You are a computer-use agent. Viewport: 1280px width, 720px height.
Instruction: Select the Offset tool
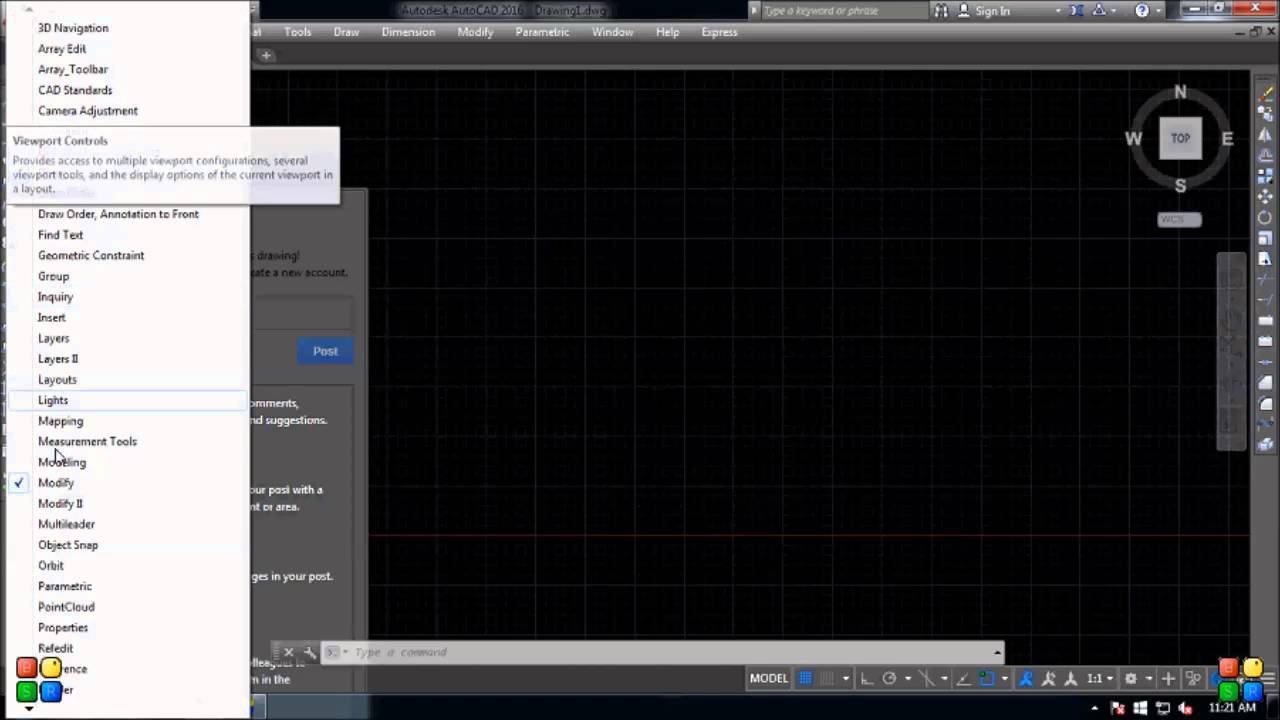point(1265,155)
